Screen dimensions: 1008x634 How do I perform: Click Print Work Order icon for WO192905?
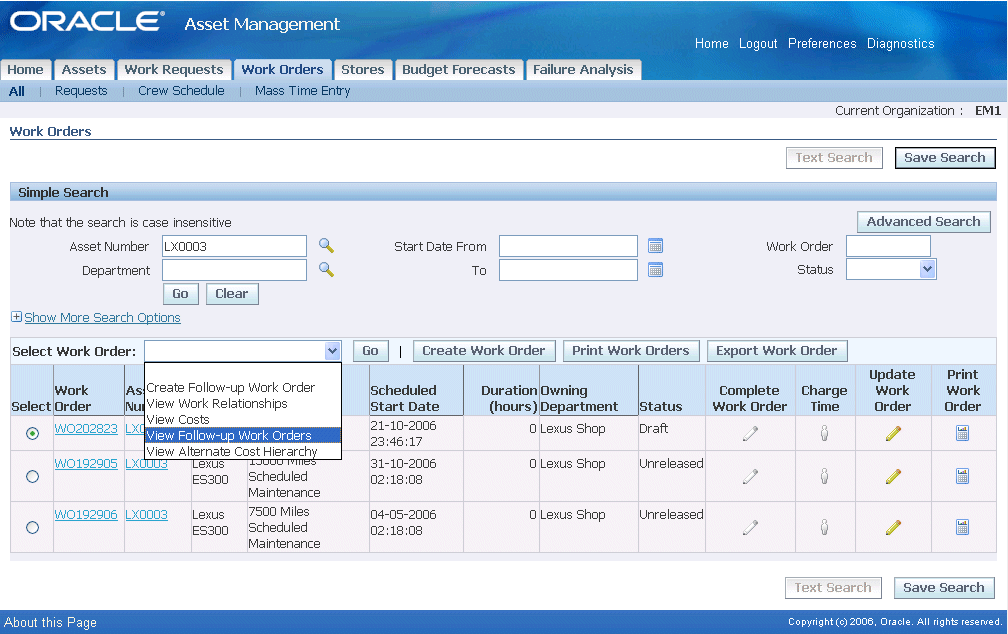coord(962,476)
